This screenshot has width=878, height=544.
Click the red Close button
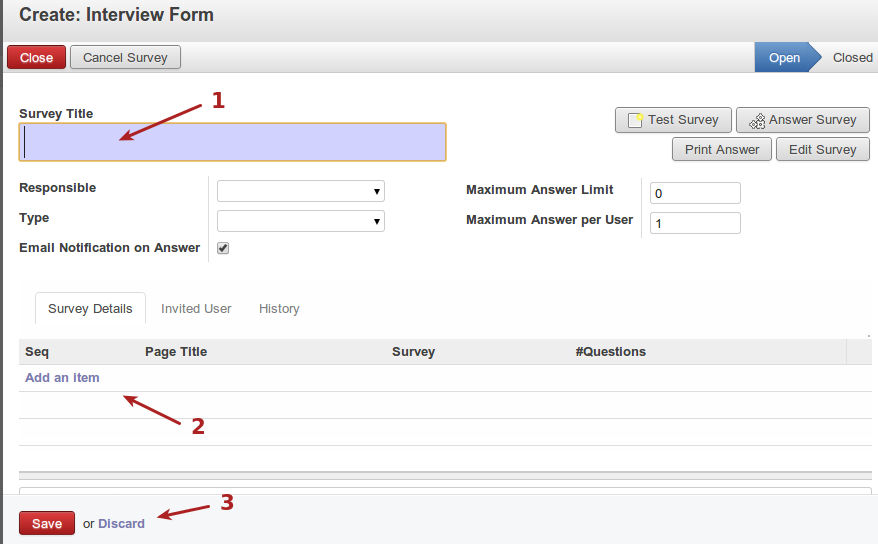36,58
